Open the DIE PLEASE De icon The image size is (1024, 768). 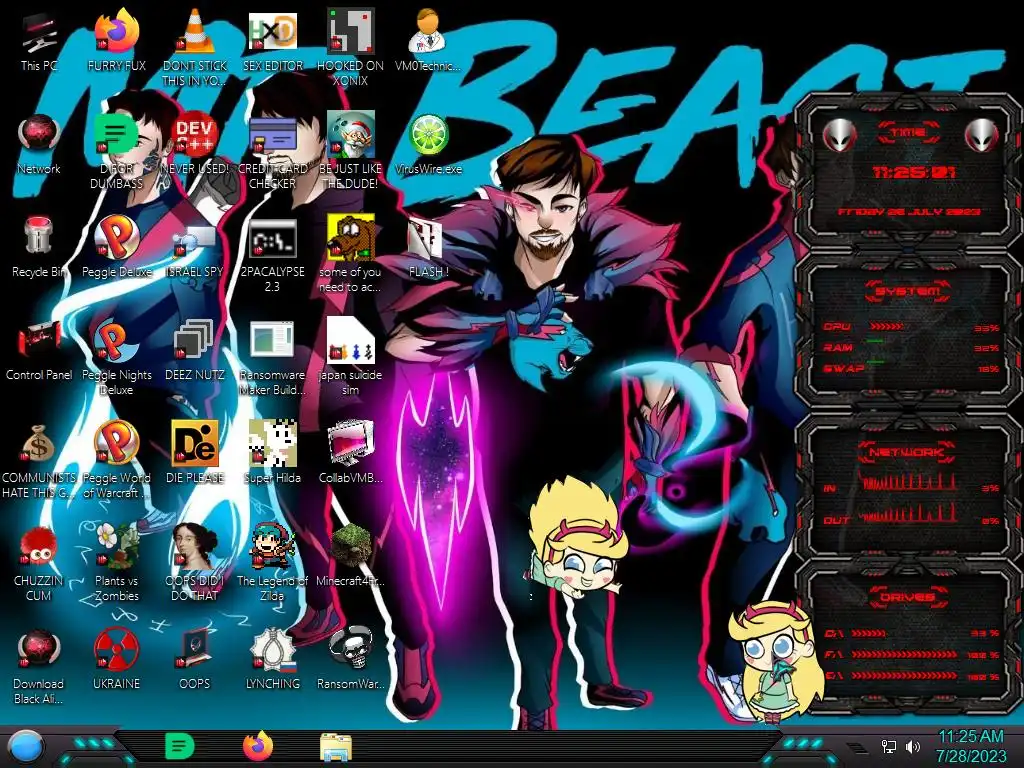[194, 453]
